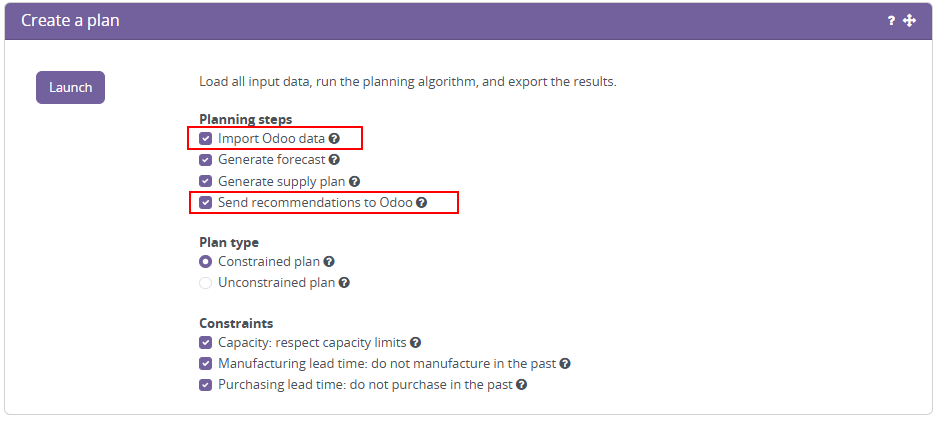The width and height of the screenshot is (947, 422).
Task: Click help icon next to Generate supply plan
Action: click(354, 182)
